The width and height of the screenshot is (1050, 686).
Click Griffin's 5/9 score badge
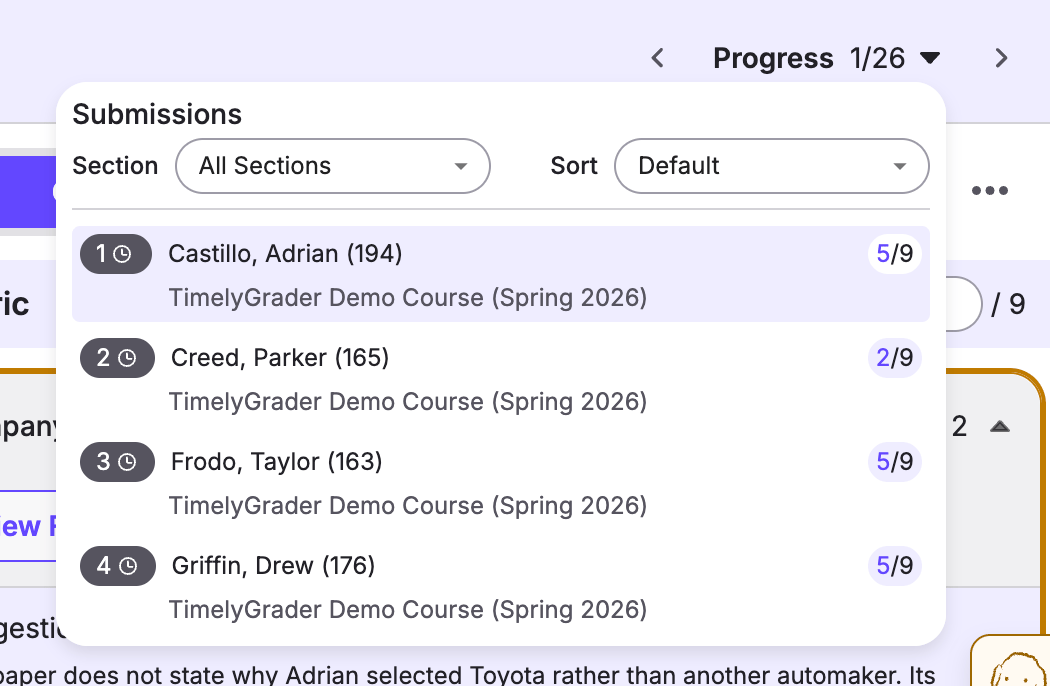pos(895,565)
